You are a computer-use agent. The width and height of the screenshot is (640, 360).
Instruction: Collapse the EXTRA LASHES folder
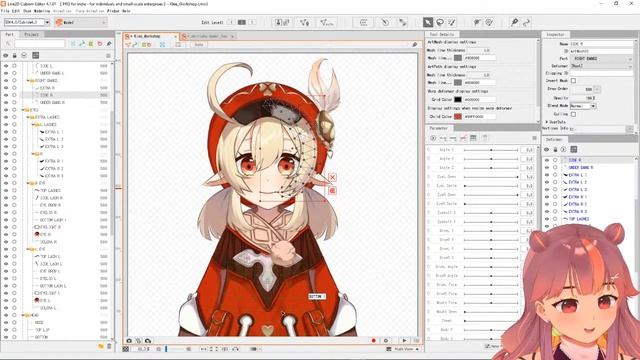[x=28, y=117]
